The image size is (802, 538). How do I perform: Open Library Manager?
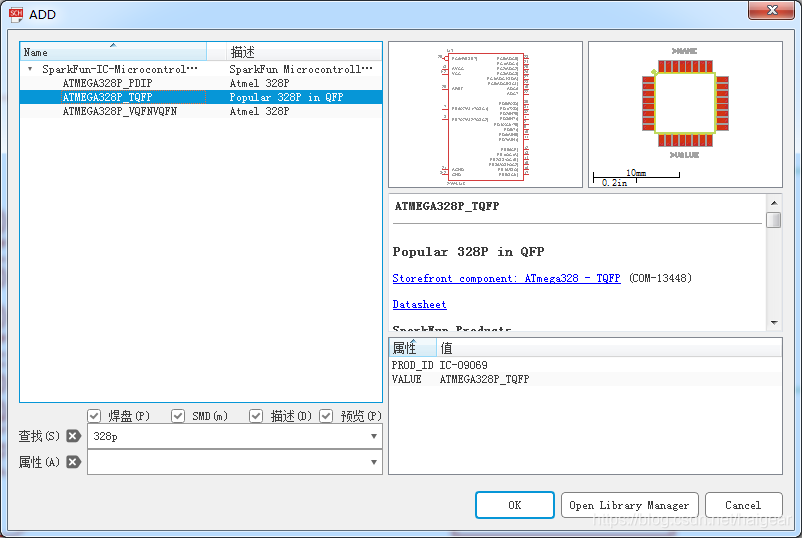coord(629,505)
